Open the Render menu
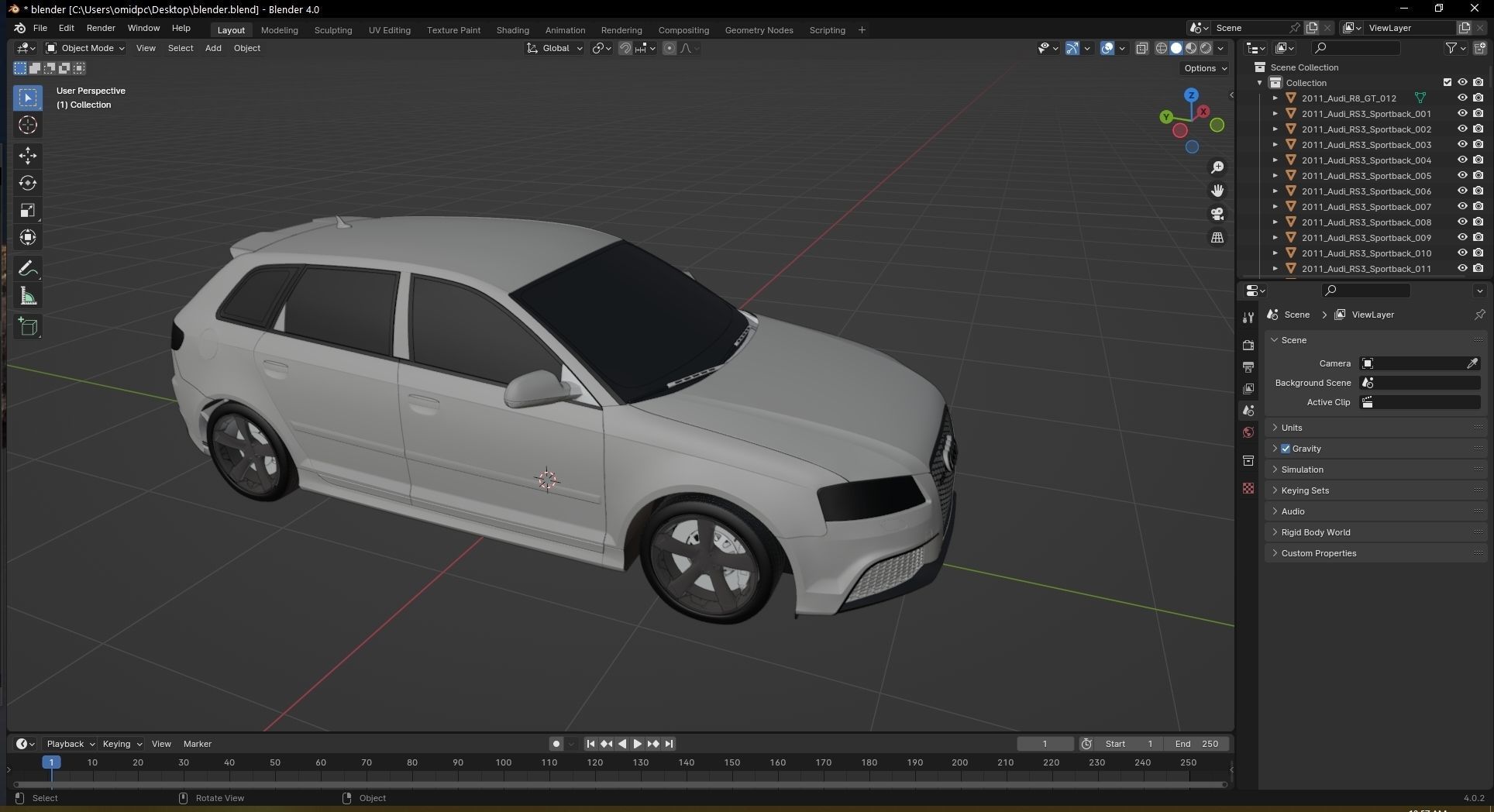 tap(101, 28)
